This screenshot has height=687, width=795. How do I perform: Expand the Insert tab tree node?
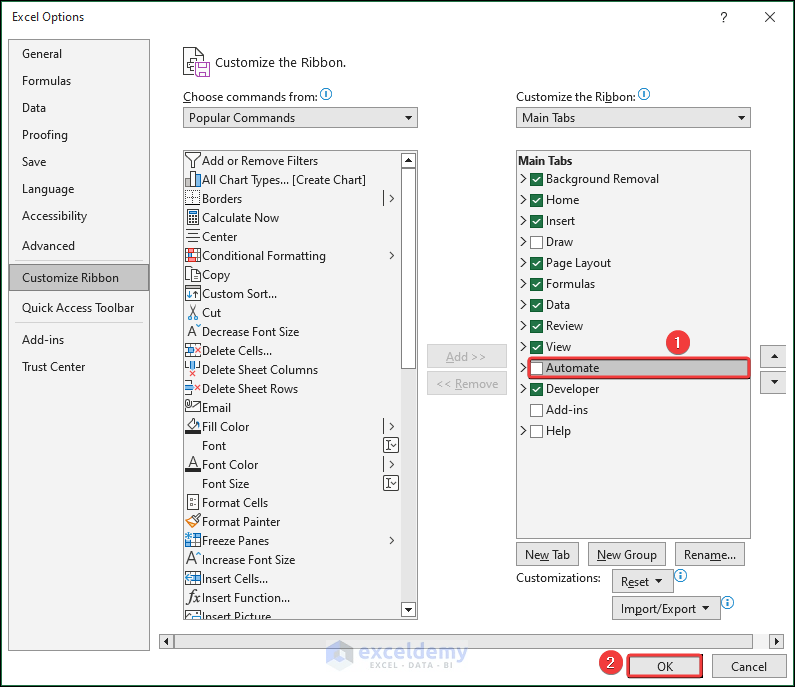pyautogui.click(x=523, y=221)
